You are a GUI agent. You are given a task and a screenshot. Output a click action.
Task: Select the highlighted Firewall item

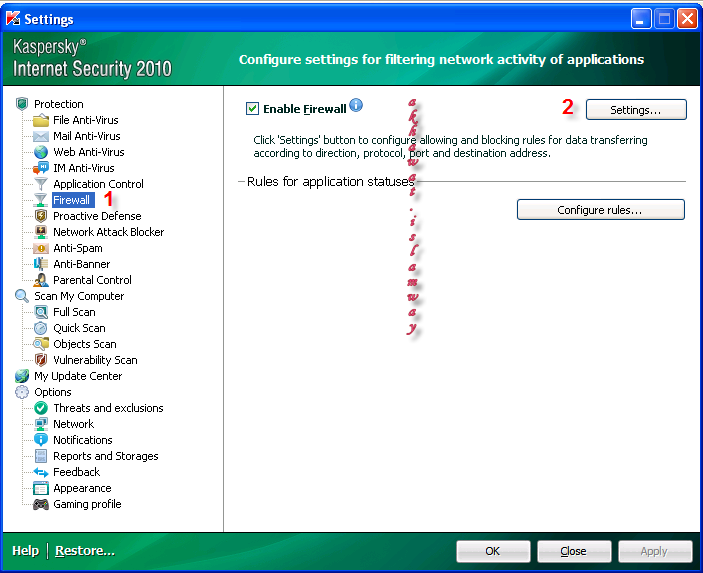point(73,200)
